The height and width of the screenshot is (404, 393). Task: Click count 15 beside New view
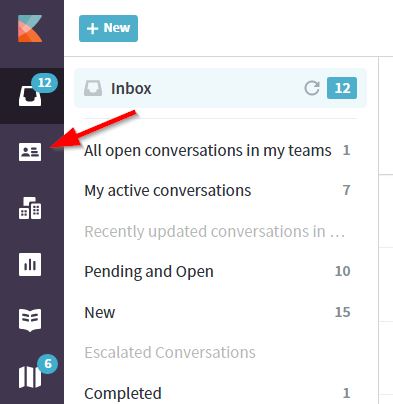[x=343, y=312]
